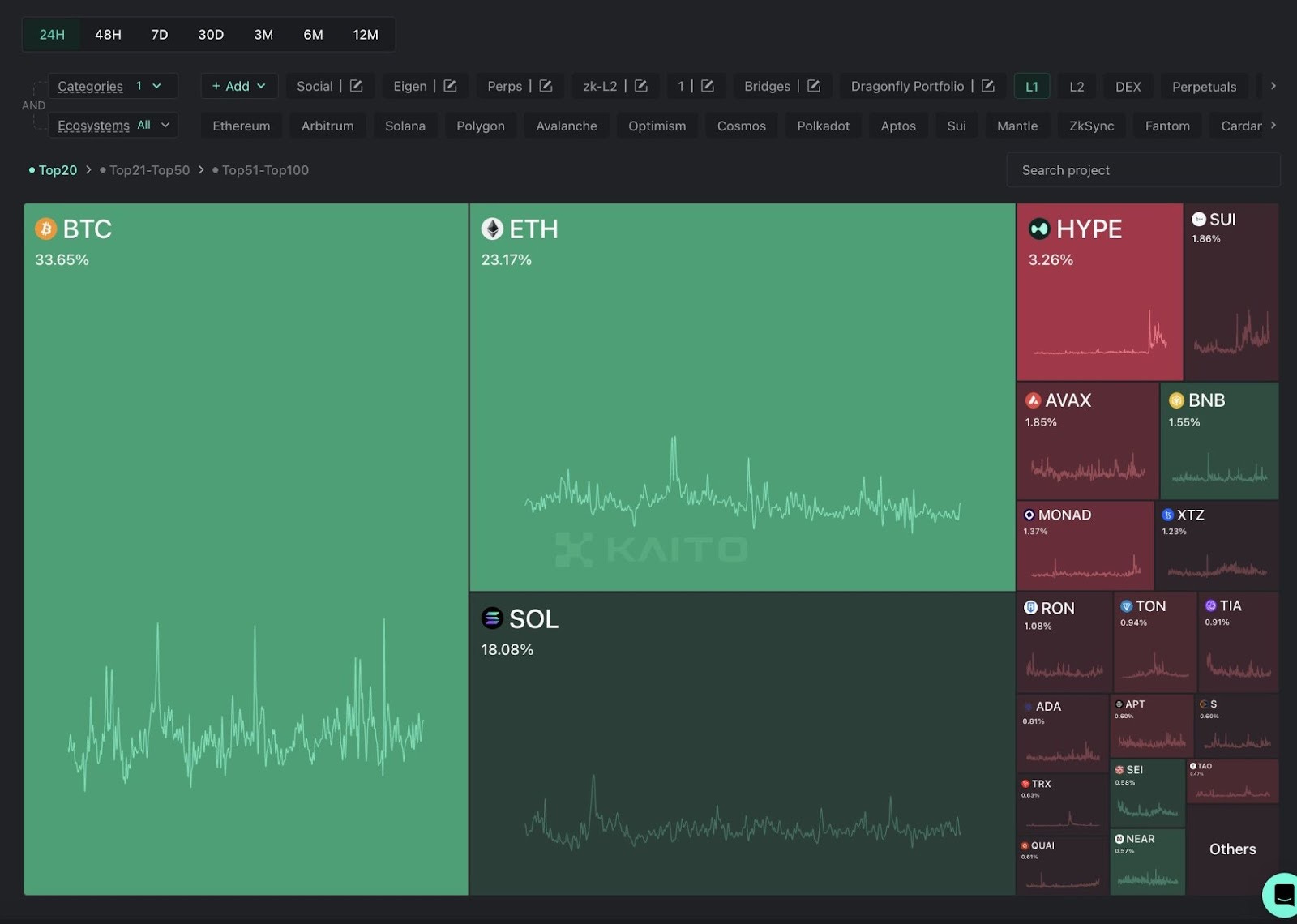Open the + Add dropdown

[239, 86]
